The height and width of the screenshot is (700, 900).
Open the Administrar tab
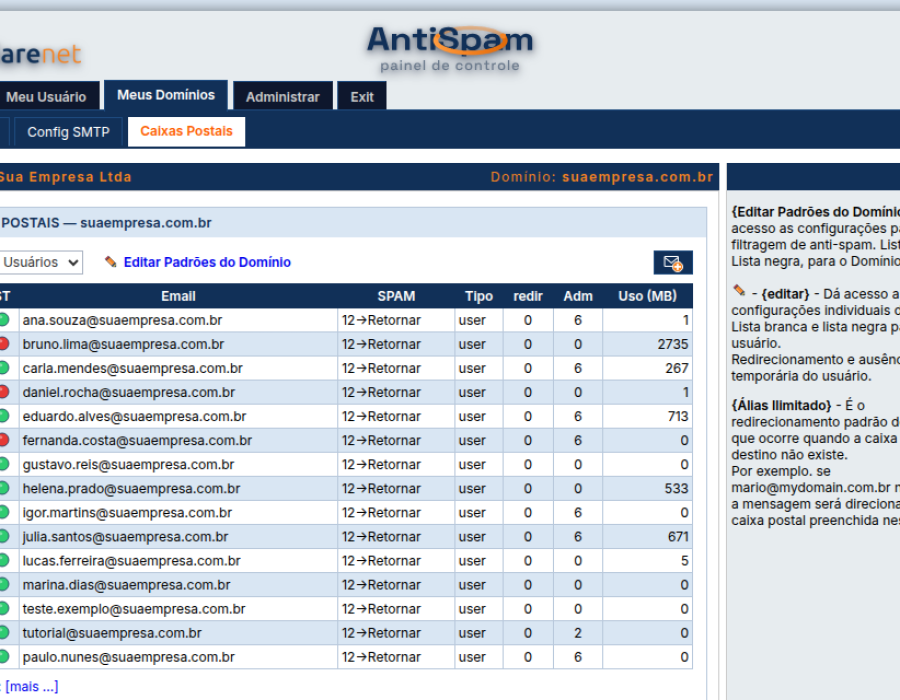pos(282,96)
